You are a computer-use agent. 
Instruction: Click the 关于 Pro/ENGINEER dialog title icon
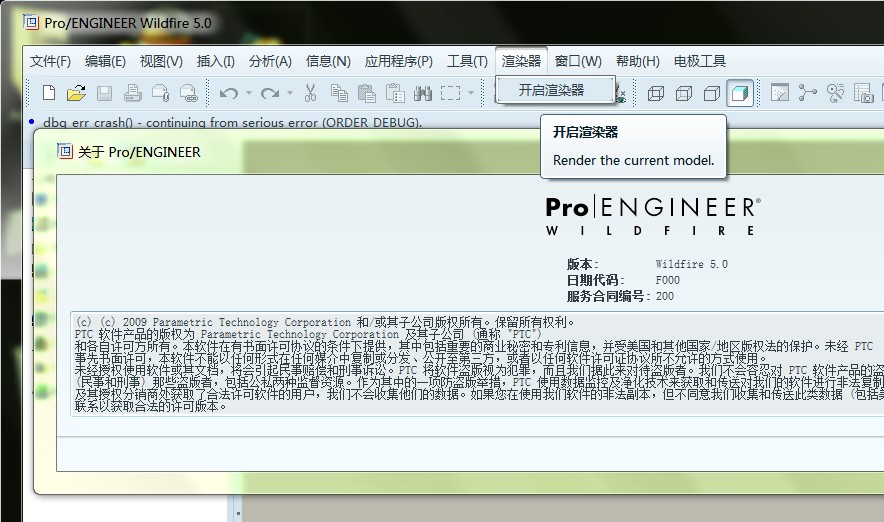[65, 151]
